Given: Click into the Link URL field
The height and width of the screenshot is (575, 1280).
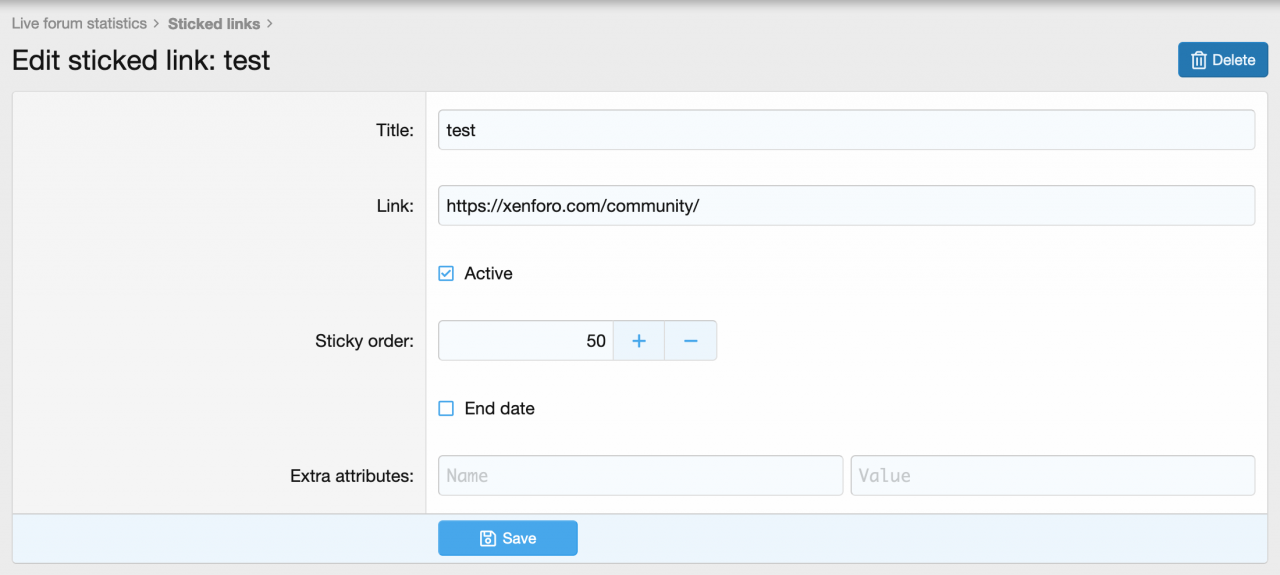Looking at the screenshot, I should [845, 206].
